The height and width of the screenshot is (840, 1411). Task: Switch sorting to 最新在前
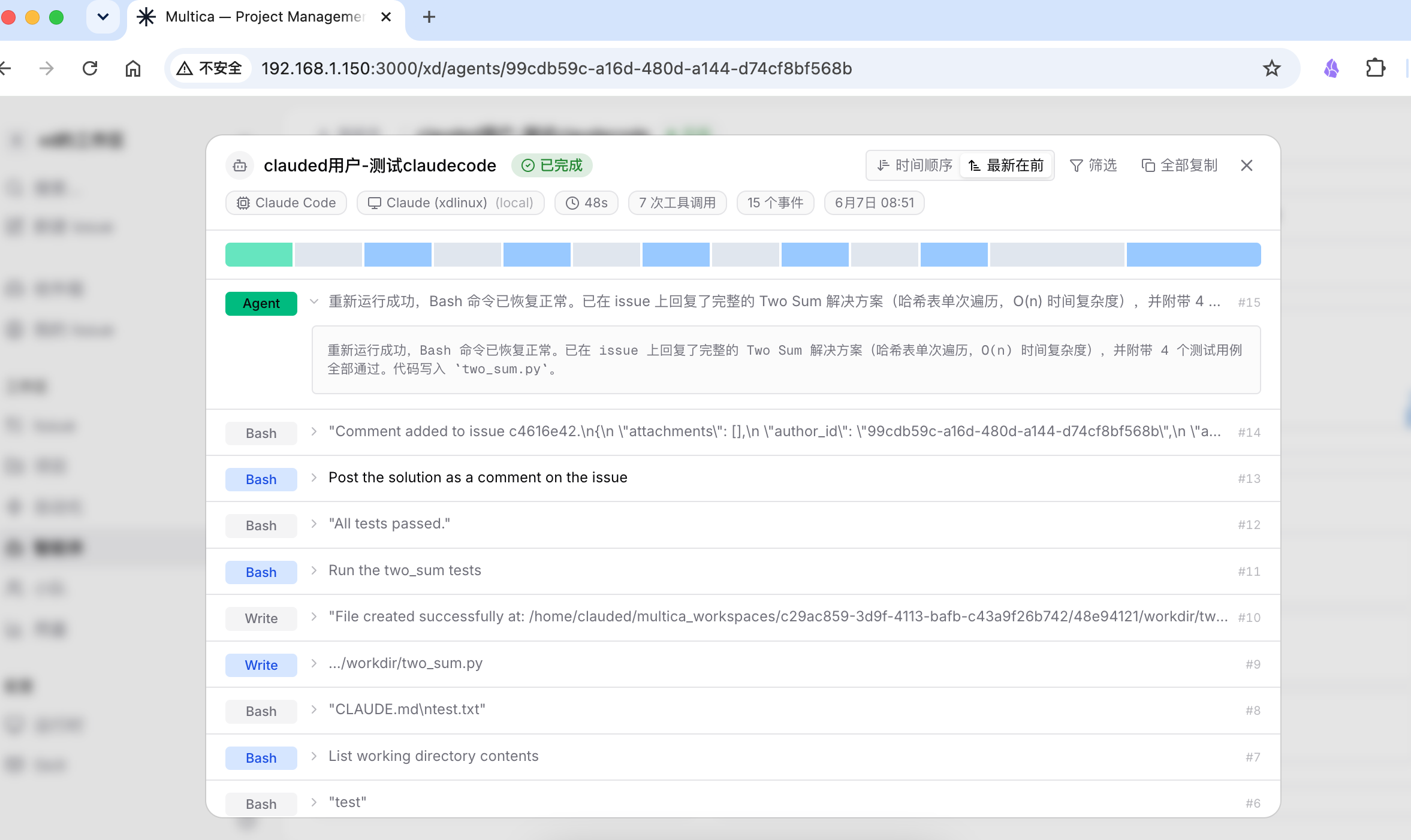(x=1006, y=165)
